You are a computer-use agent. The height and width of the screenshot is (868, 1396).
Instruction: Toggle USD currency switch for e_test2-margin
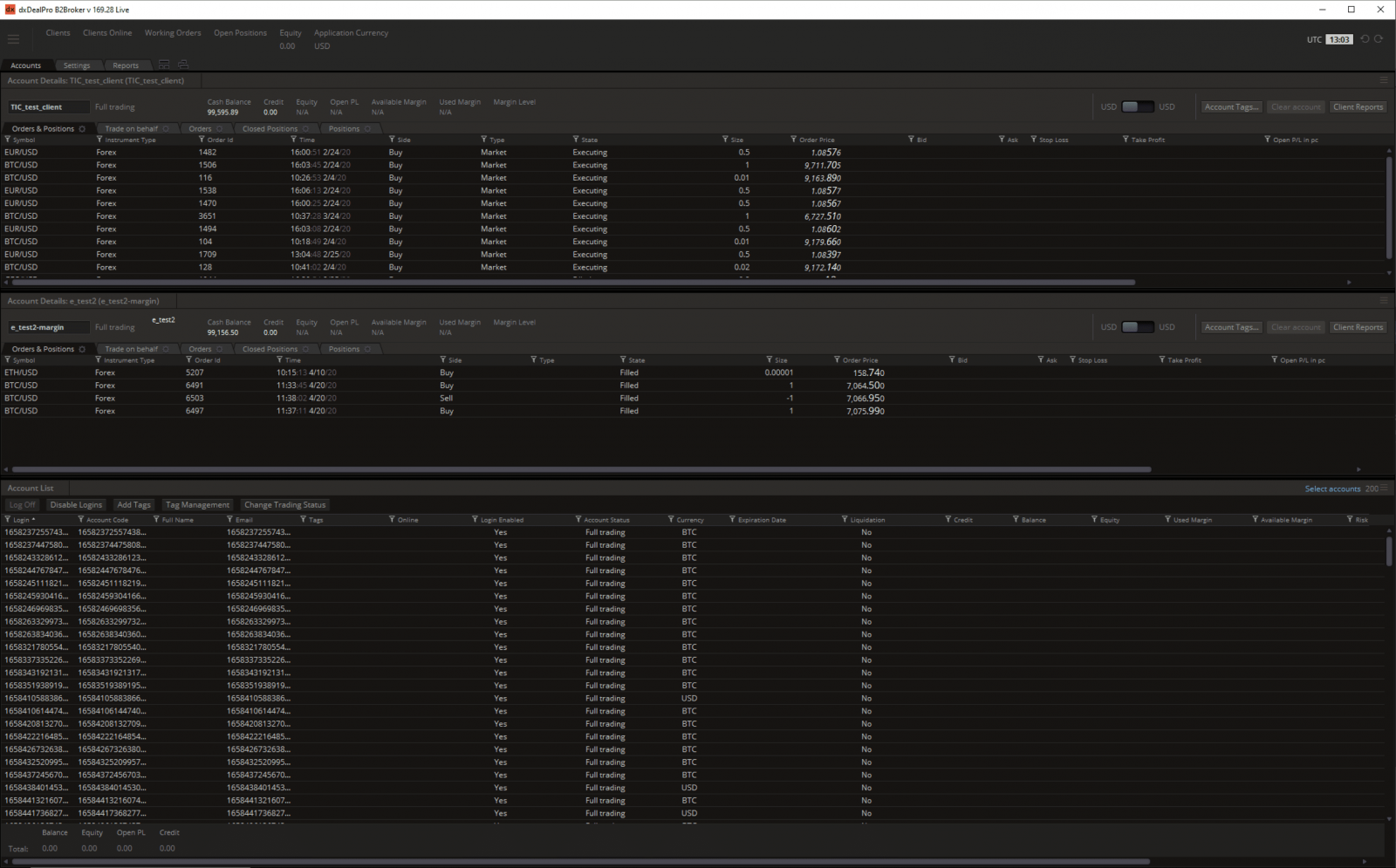click(x=1137, y=327)
